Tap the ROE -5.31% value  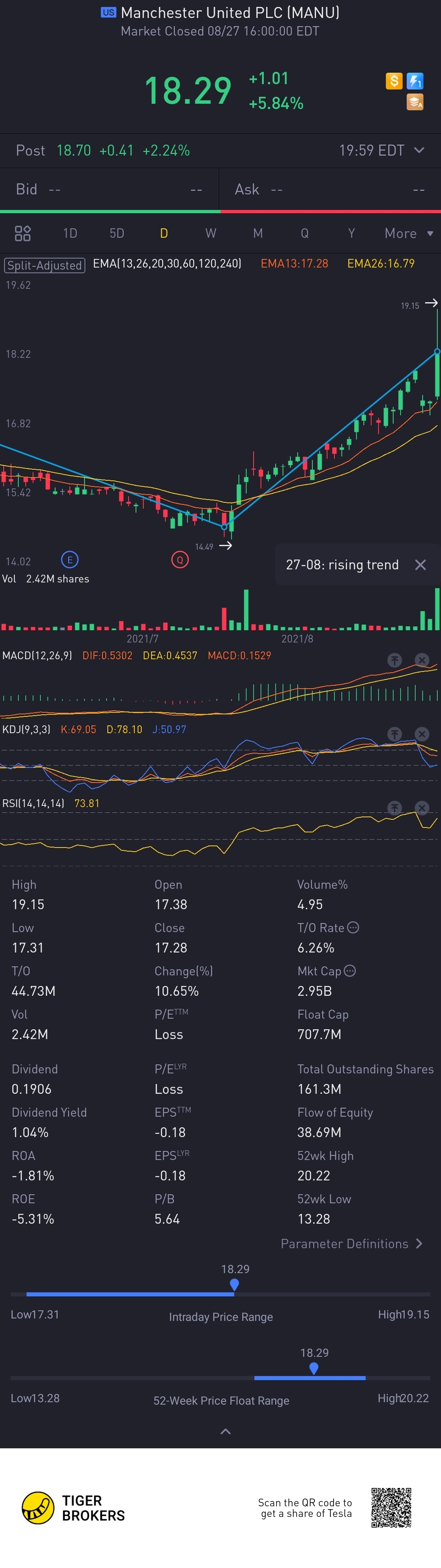[x=33, y=1219]
